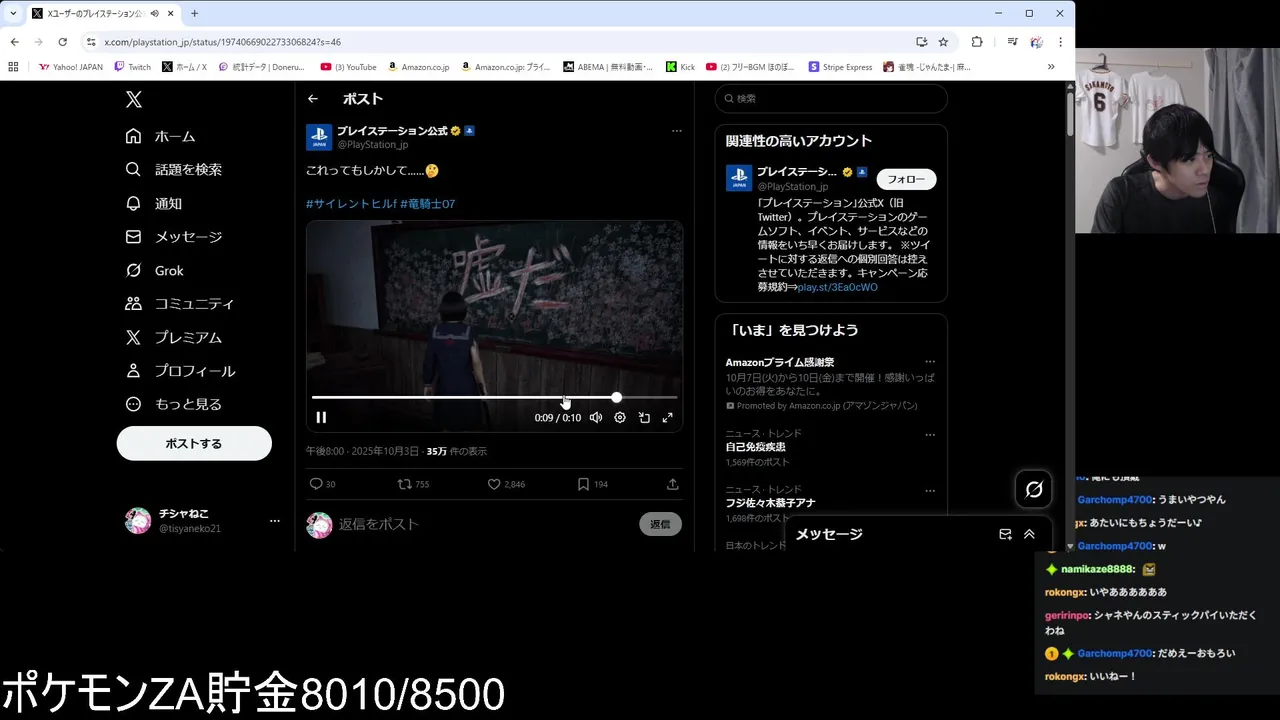Screen dimensions: 1280x720
Task: Open account menu dots beside チシャねこ
Action: 274,521
